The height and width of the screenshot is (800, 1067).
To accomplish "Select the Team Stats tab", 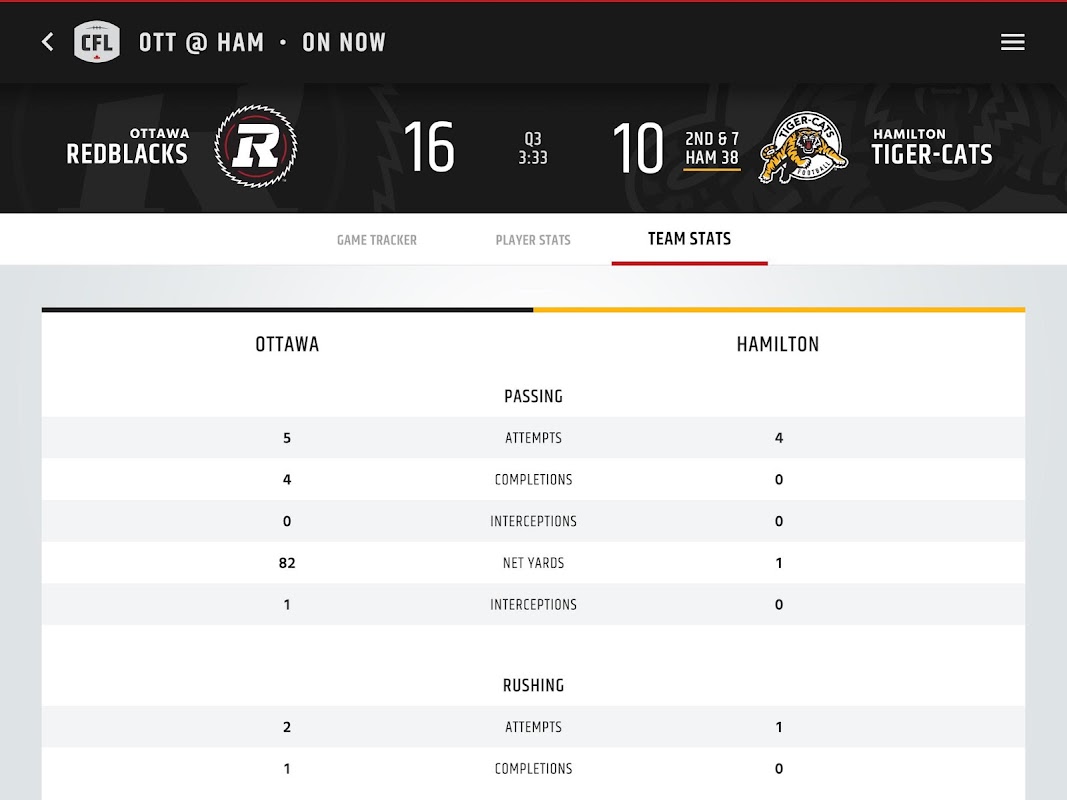I will click(689, 239).
